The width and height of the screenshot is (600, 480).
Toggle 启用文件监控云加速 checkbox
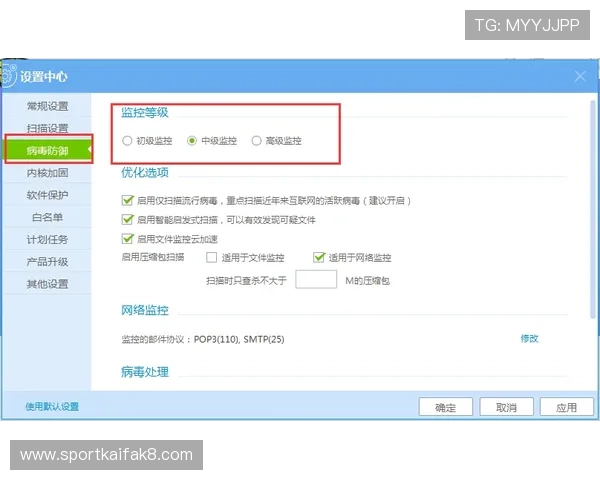(x=127, y=239)
